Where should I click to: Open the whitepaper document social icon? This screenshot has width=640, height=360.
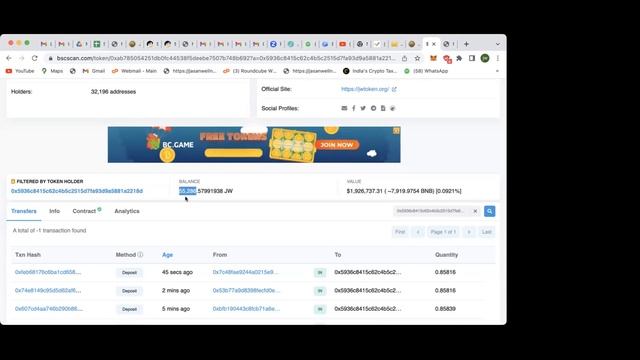coord(383,108)
